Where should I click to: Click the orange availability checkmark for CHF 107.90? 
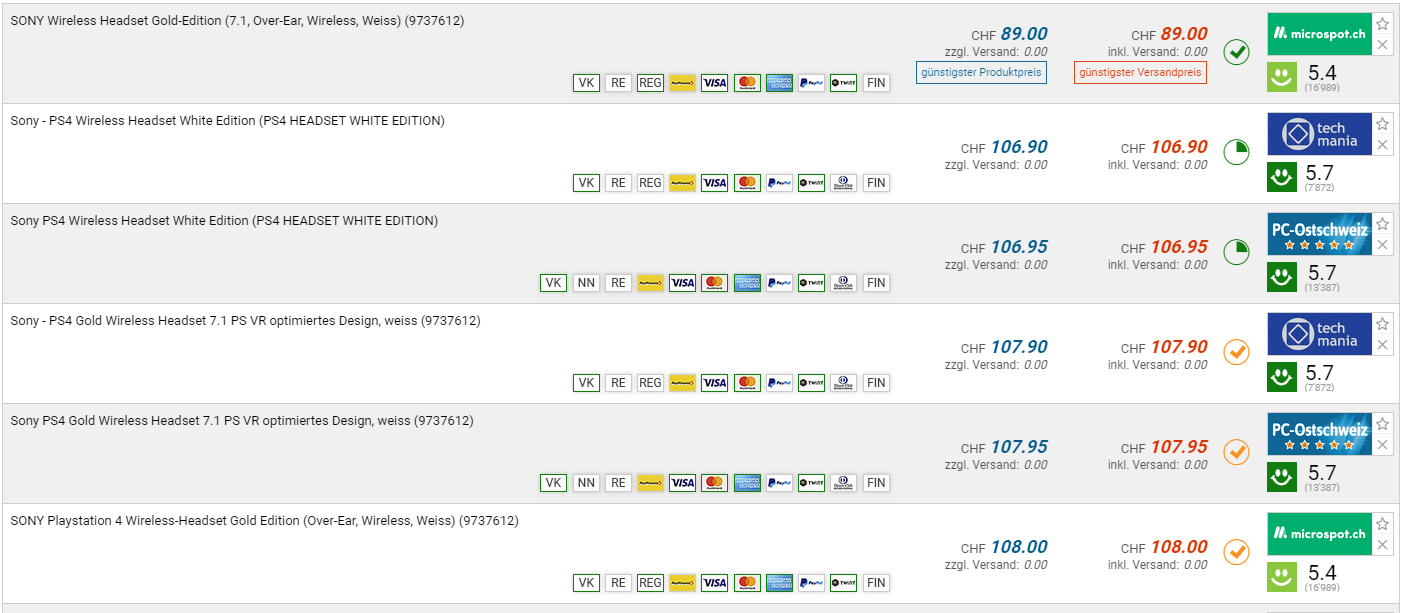click(1237, 352)
